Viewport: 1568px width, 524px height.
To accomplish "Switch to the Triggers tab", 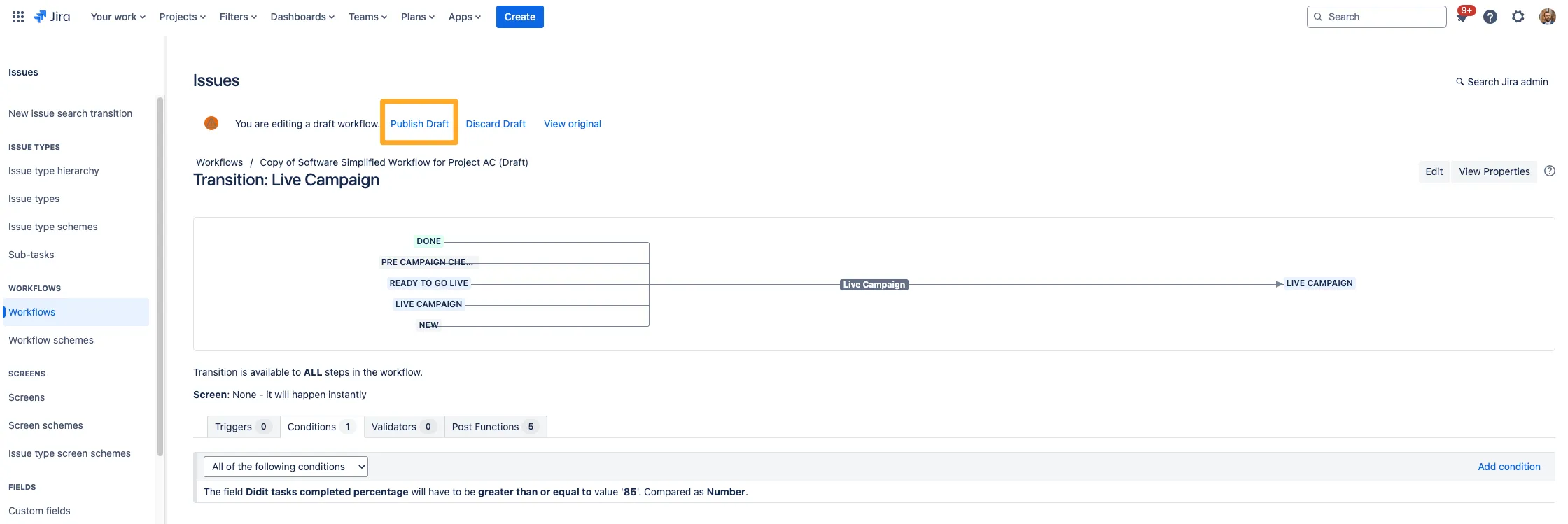I will point(243,427).
